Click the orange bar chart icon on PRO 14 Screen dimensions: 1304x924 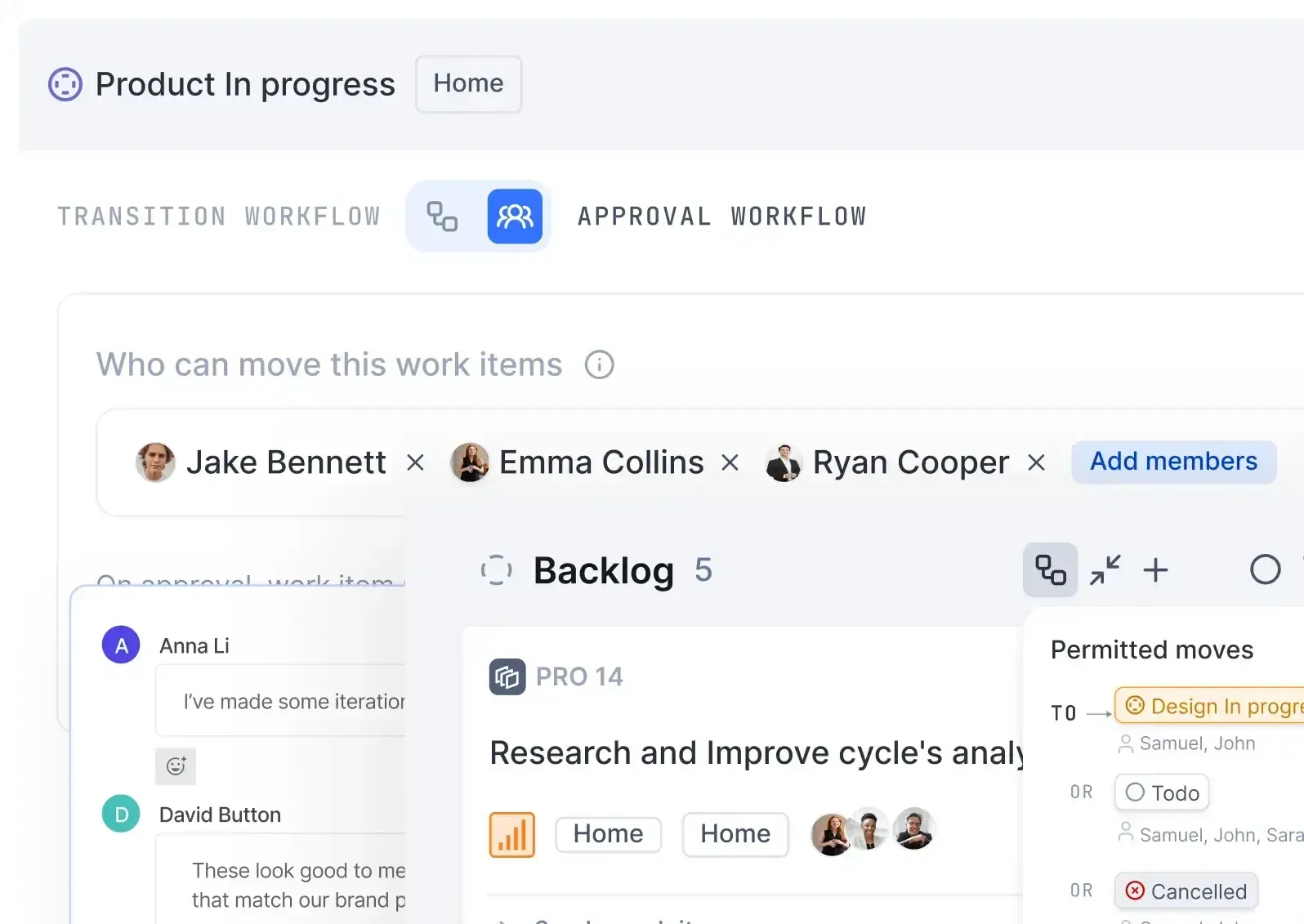coord(511,833)
